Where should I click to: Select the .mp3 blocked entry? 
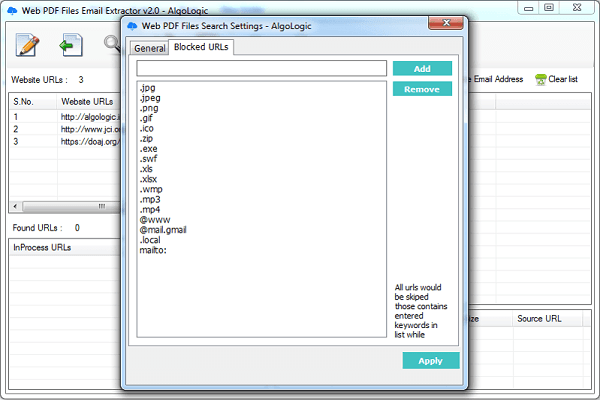click(150, 199)
